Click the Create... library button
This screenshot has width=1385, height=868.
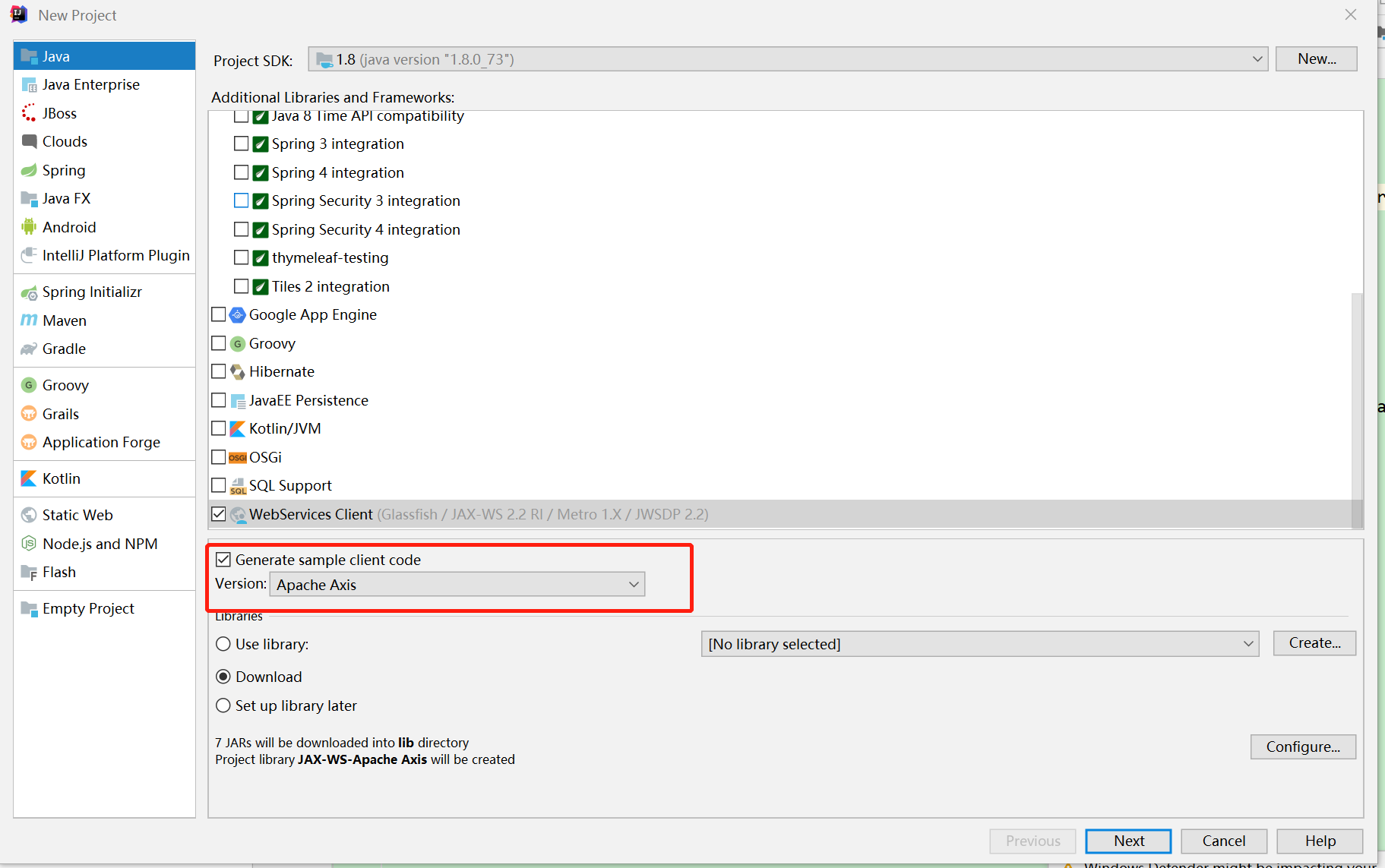click(1314, 643)
